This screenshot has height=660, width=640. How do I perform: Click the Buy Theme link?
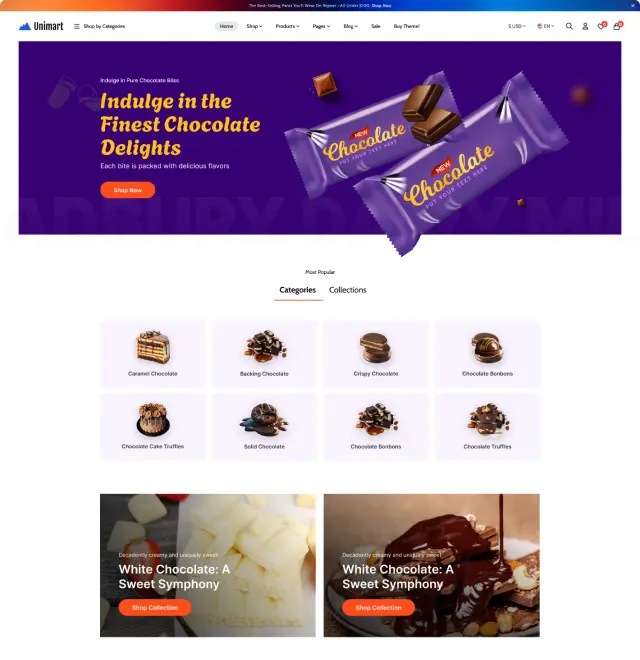point(407,26)
